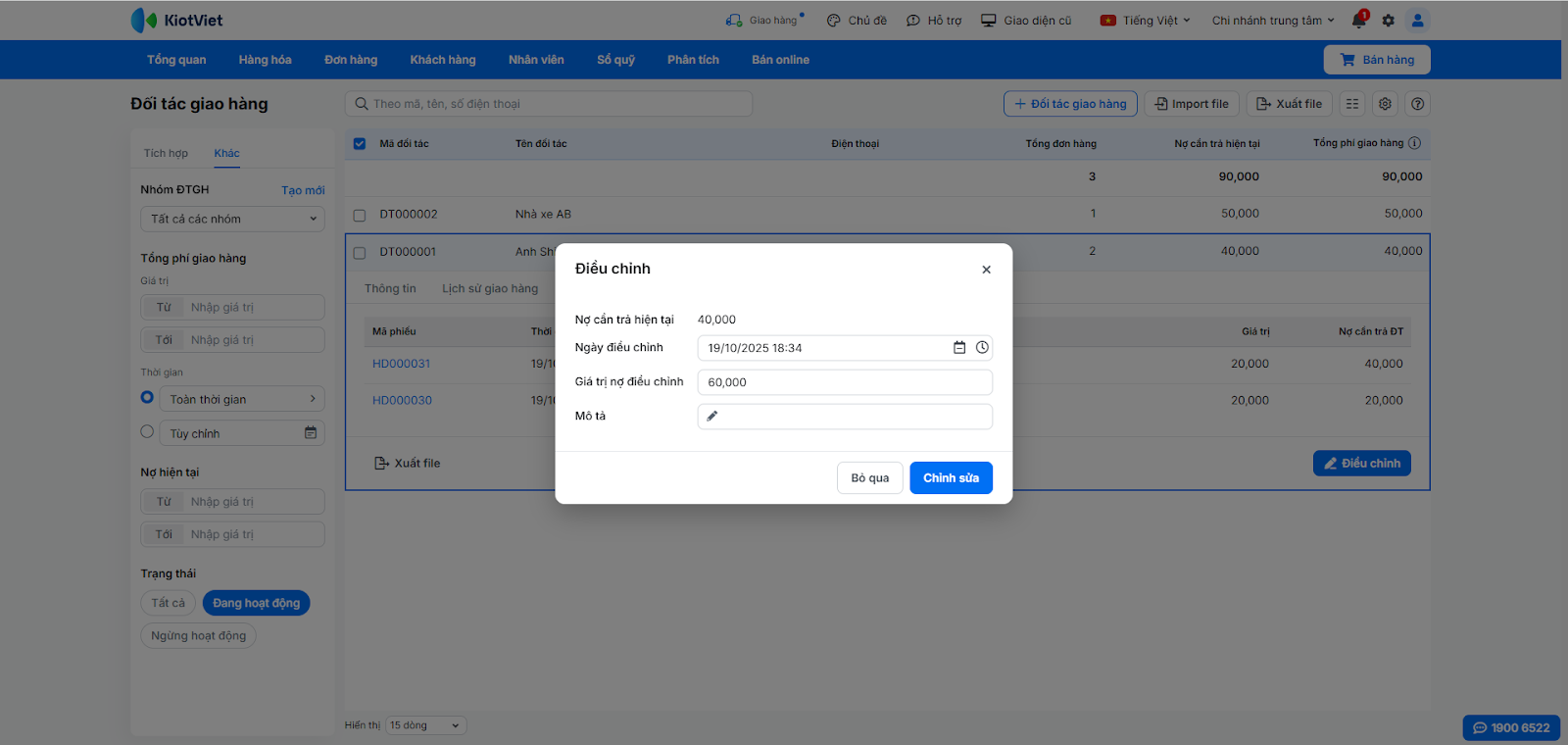Close the Điều chỉnh dialog with X
This screenshot has width=1568, height=745.
[x=986, y=270]
